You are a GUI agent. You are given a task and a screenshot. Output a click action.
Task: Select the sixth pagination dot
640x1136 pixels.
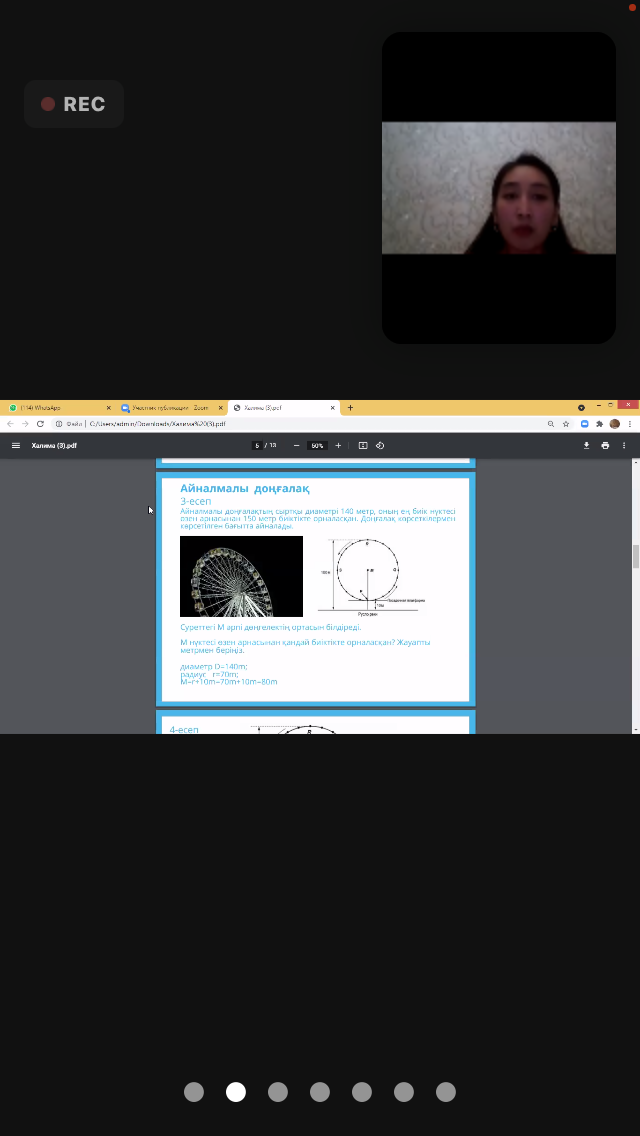coord(404,1092)
